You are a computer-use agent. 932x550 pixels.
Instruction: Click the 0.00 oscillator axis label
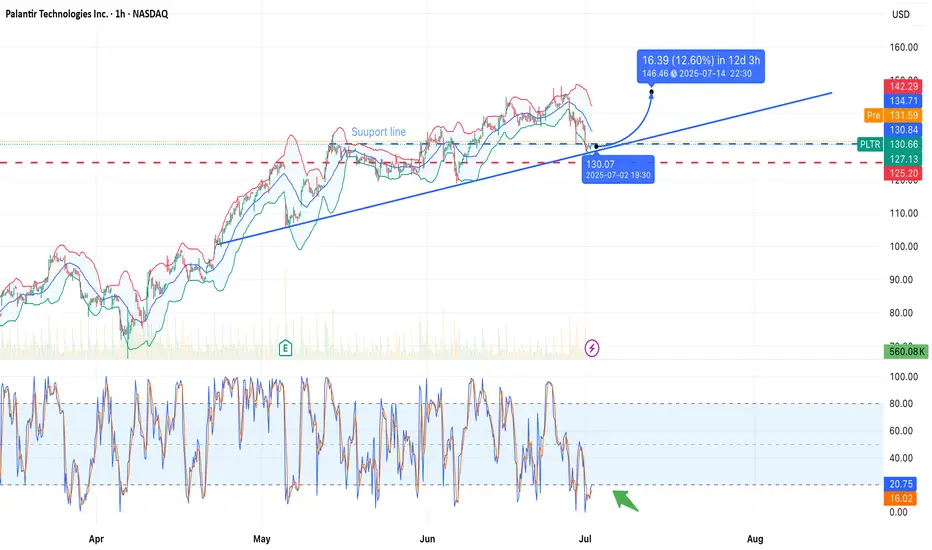pos(898,512)
